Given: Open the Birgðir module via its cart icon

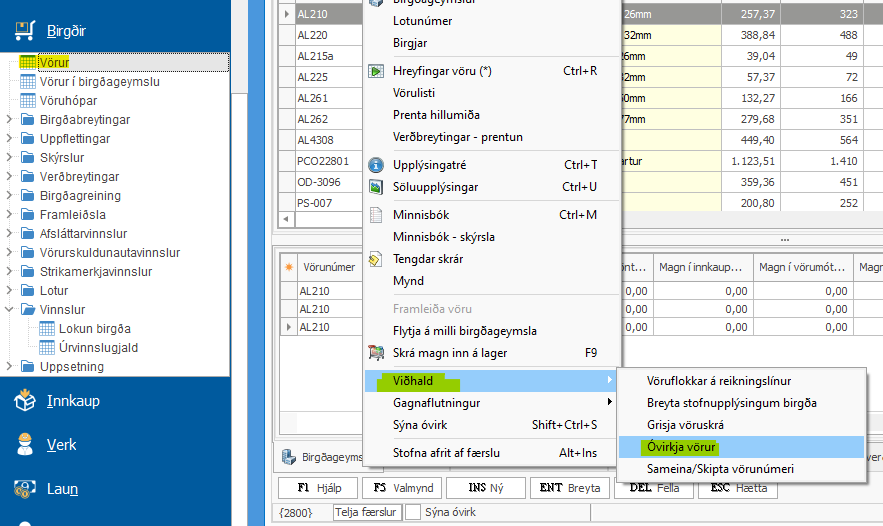Looking at the screenshot, I should 25,30.
